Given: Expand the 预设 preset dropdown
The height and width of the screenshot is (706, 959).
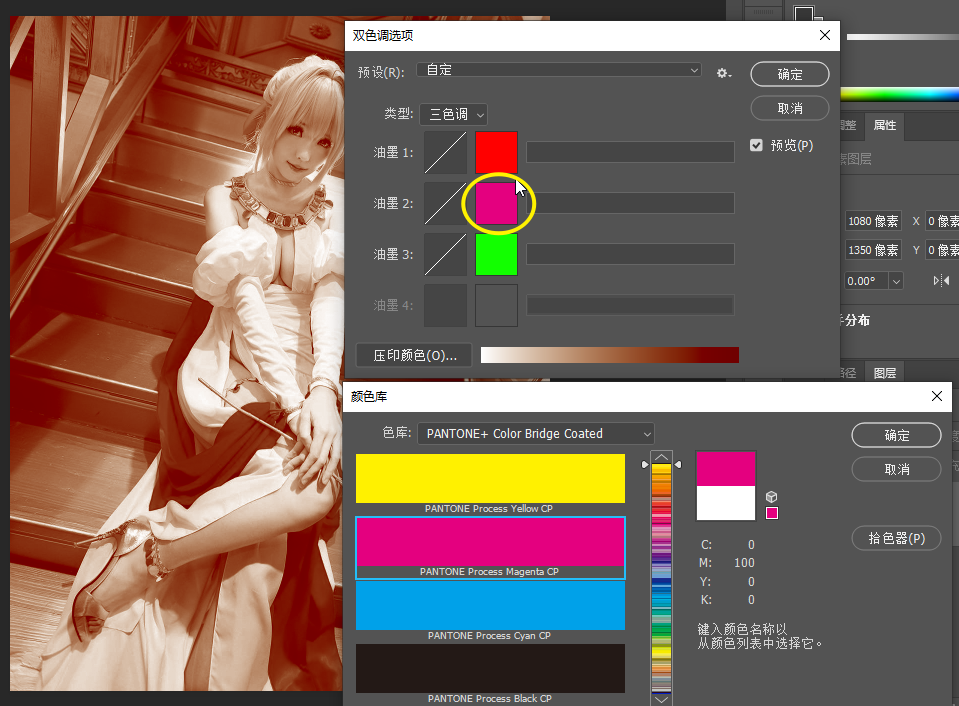Looking at the screenshot, I should pos(559,70).
